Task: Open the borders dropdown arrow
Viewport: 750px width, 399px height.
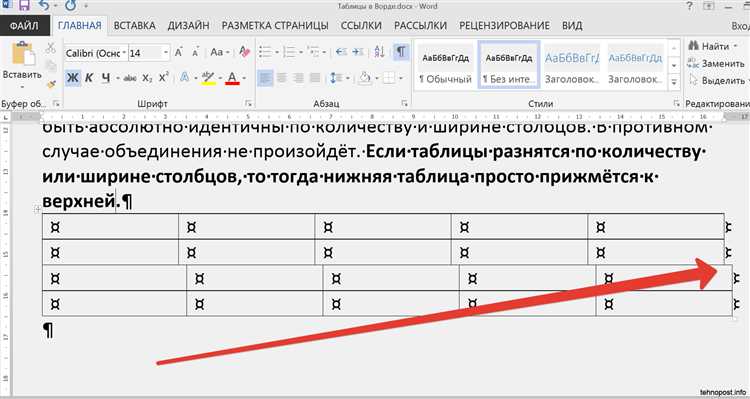Action: (x=400, y=78)
